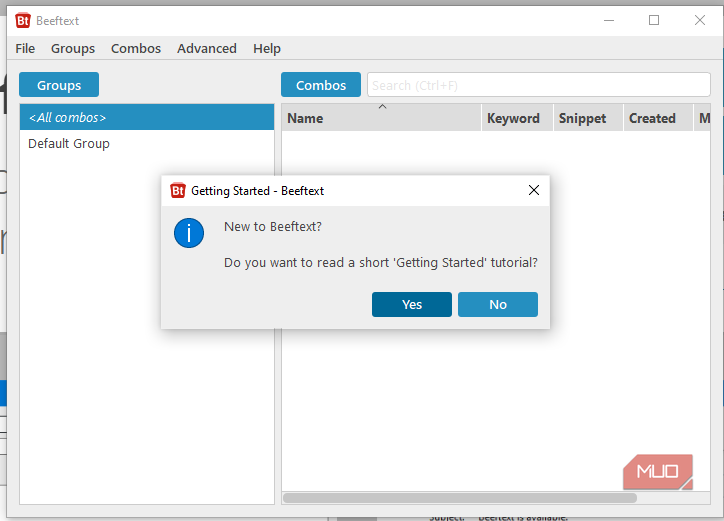Viewport: 724px width, 521px height.
Task: Click No to skip tutorial
Action: pyautogui.click(x=498, y=304)
